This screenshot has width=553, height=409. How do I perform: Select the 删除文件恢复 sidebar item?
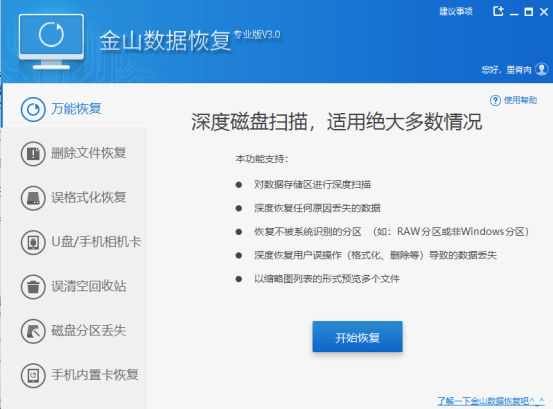[x=74, y=154]
